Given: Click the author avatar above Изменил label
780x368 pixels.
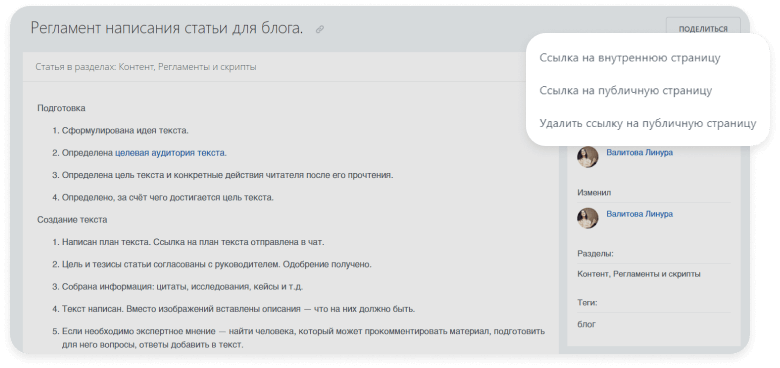Looking at the screenshot, I should coord(587,157).
